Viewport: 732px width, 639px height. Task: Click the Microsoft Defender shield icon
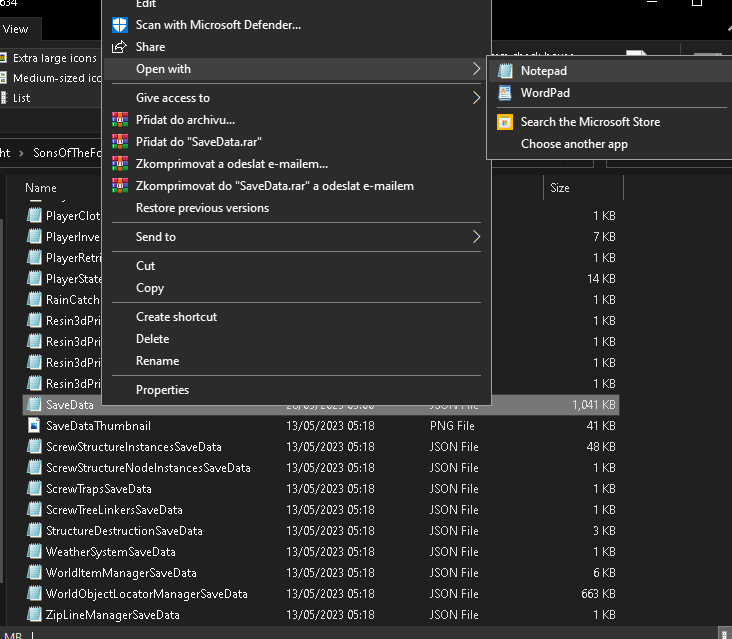120,25
